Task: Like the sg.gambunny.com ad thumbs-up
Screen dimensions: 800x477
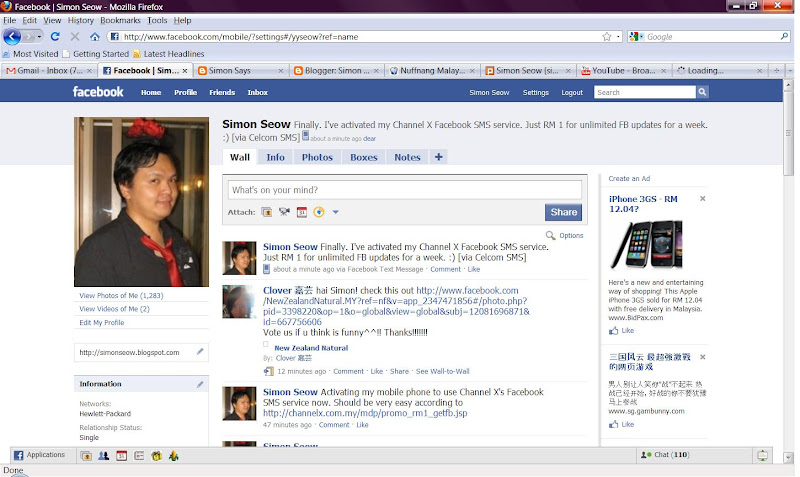Action: 613,424
